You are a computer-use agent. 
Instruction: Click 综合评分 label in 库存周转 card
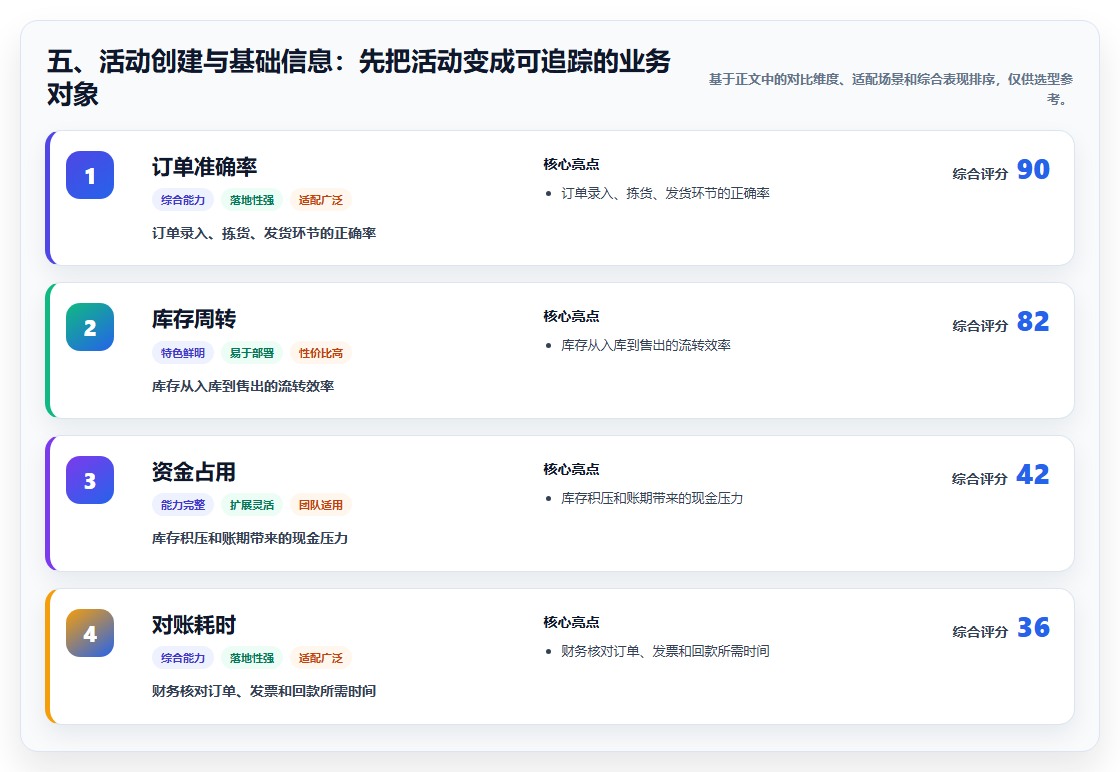pyautogui.click(x=980, y=326)
